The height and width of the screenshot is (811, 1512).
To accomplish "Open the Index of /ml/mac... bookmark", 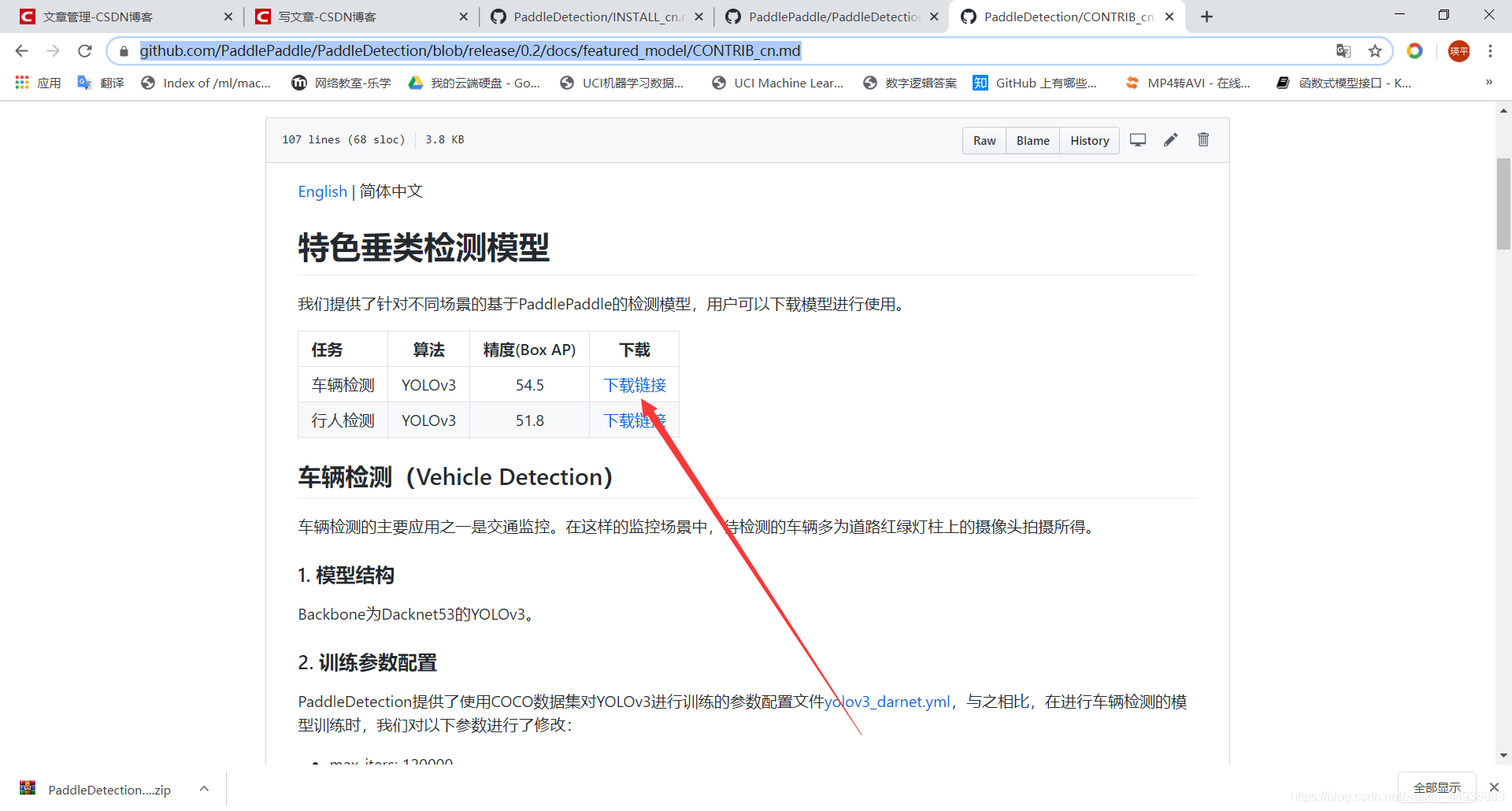I will (206, 83).
